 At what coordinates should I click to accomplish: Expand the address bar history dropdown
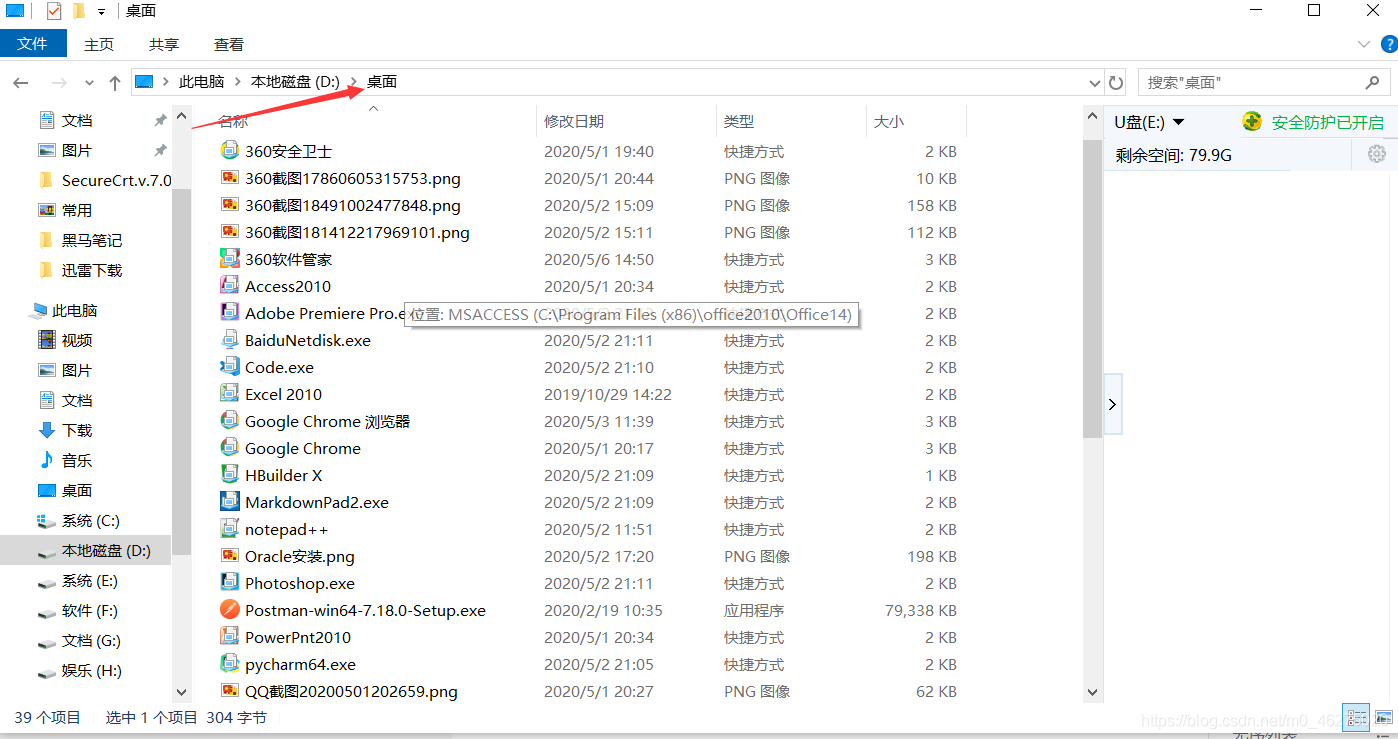[1094, 83]
